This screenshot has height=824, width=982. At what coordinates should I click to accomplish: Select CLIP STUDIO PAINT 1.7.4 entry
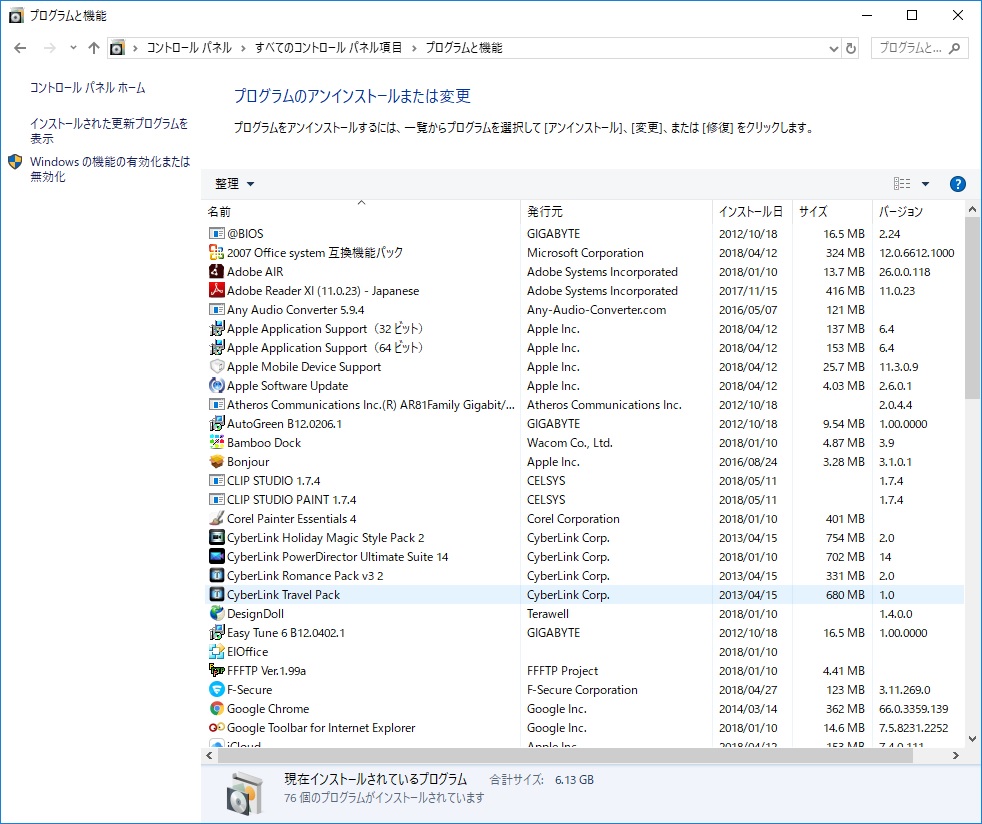[x=292, y=500]
